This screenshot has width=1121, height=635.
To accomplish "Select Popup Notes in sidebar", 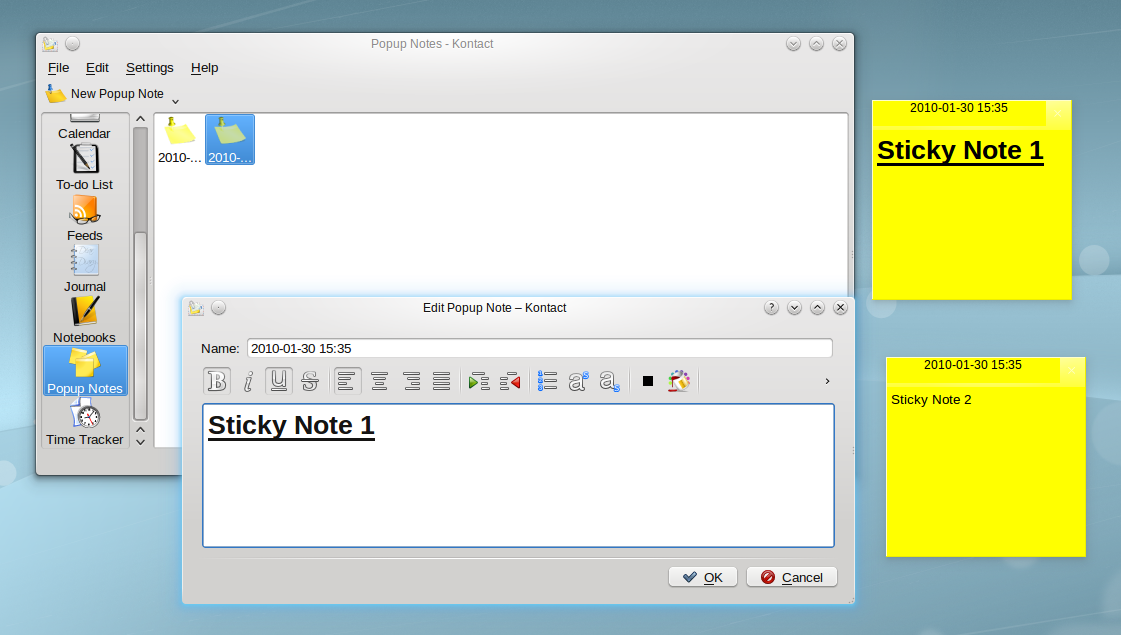I will [85, 370].
